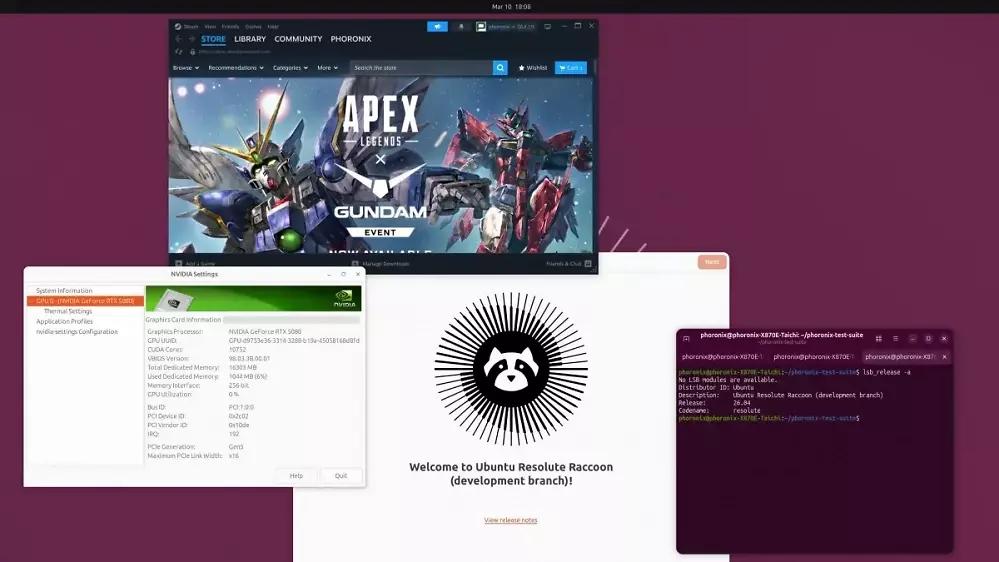Image resolution: width=999 pixels, height=562 pixels.
Task: Click the Steam forward navigation arrow
Action: pyautogui.click(x=191, y=39)
